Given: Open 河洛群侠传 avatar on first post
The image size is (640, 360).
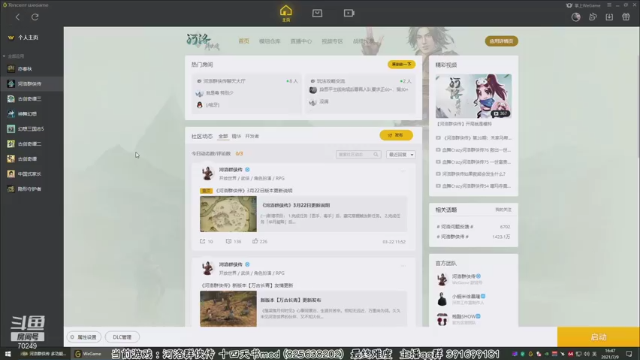Looking at the screenshot, I should coord(207,173).
